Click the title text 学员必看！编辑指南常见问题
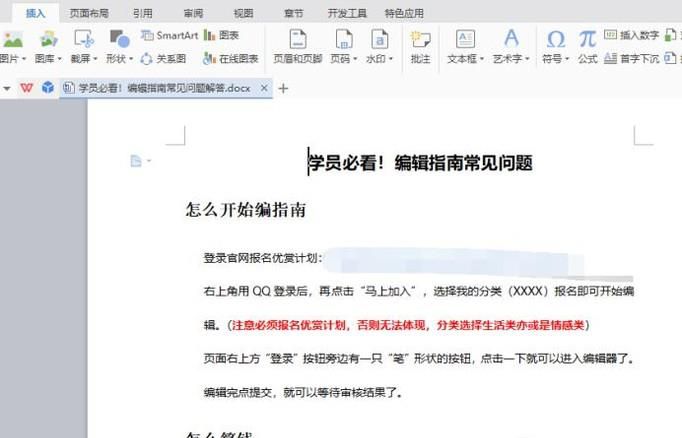Image resolution: width=682 pixels, height=438 pixels. click(x=421, y=163)
